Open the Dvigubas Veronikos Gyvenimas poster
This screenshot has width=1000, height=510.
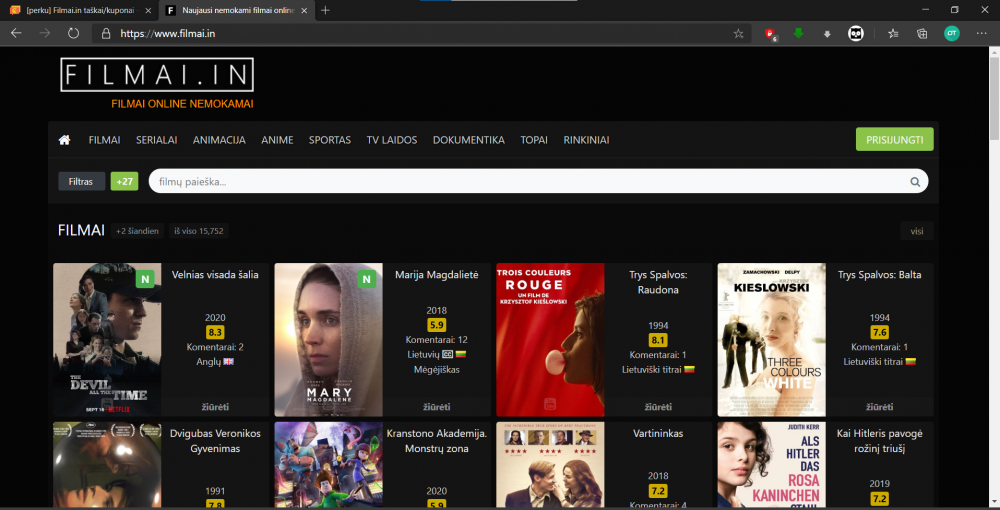[107, 465]
